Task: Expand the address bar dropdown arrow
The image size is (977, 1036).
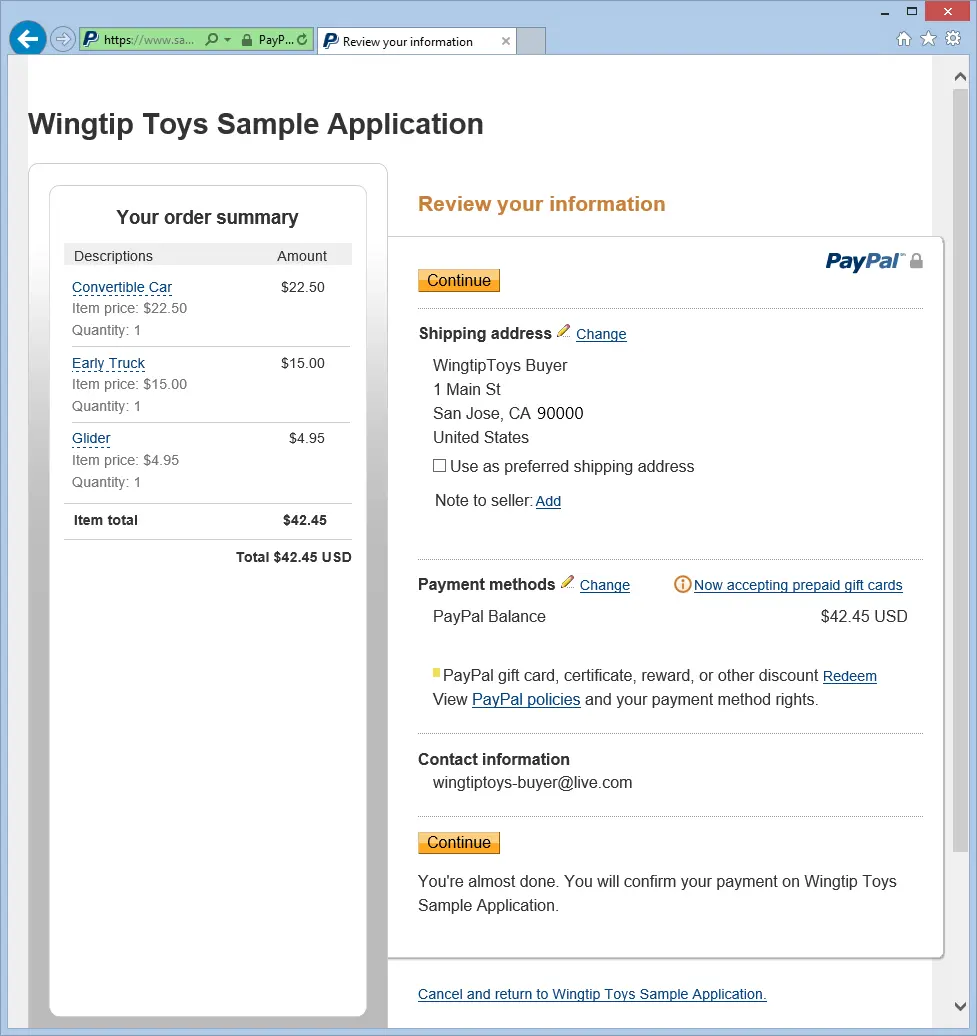Action: 227,40
